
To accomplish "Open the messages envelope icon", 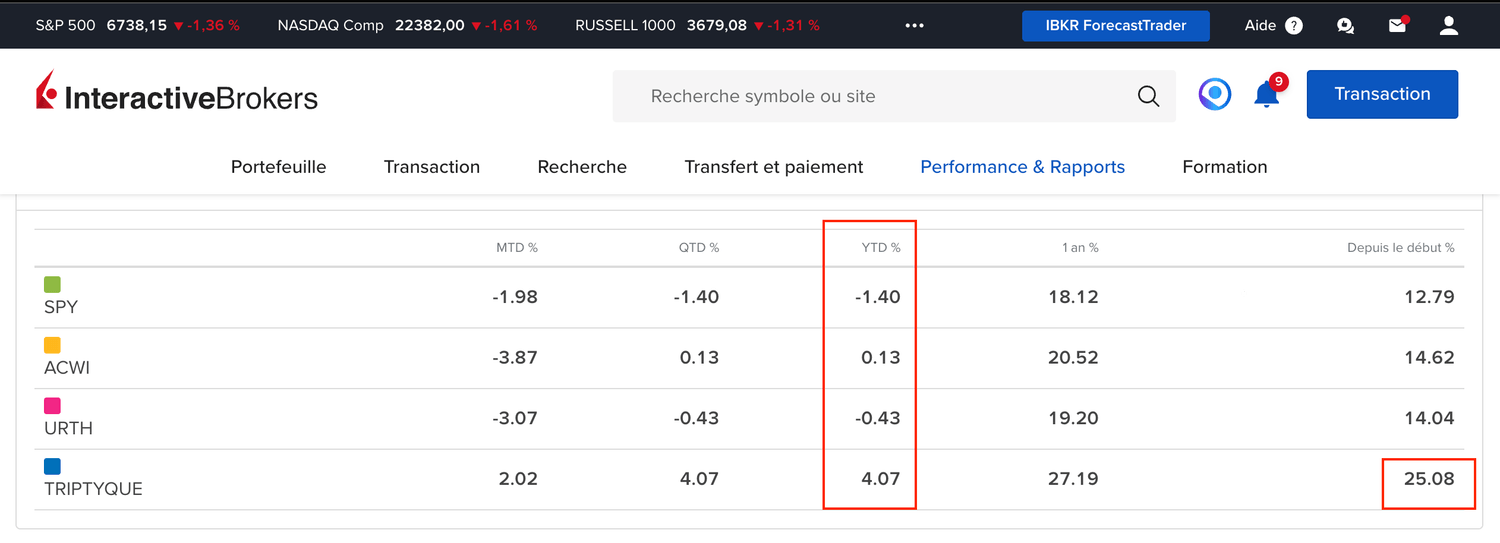I will point(1398,26).
